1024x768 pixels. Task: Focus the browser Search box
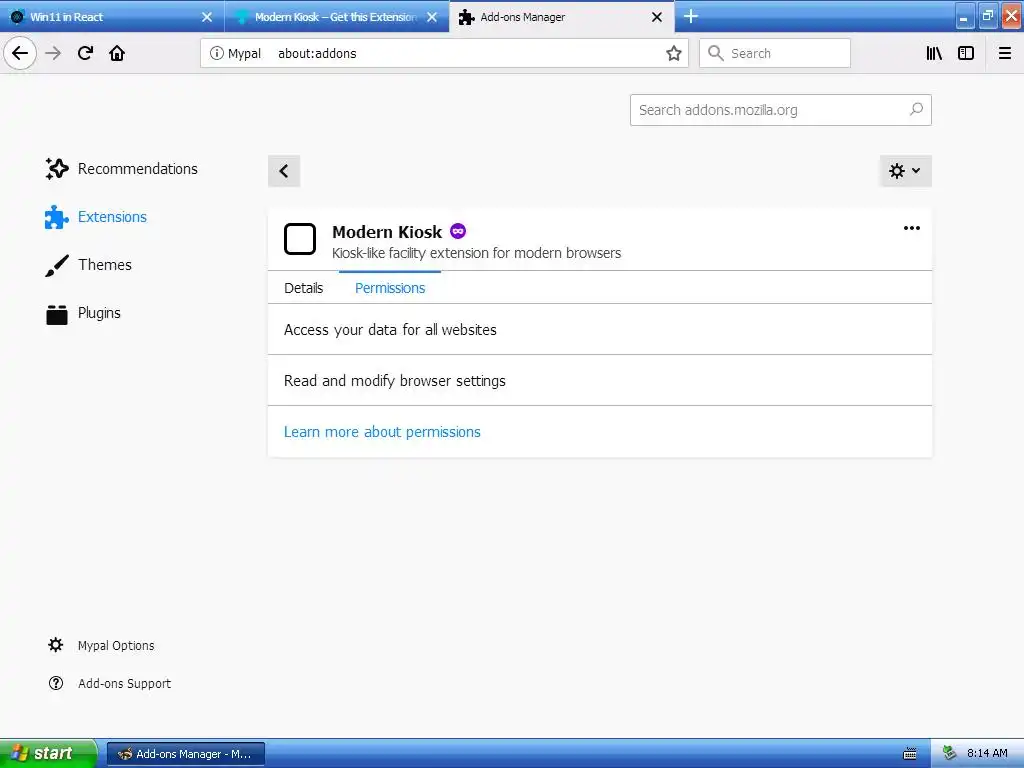pos(775,53)
